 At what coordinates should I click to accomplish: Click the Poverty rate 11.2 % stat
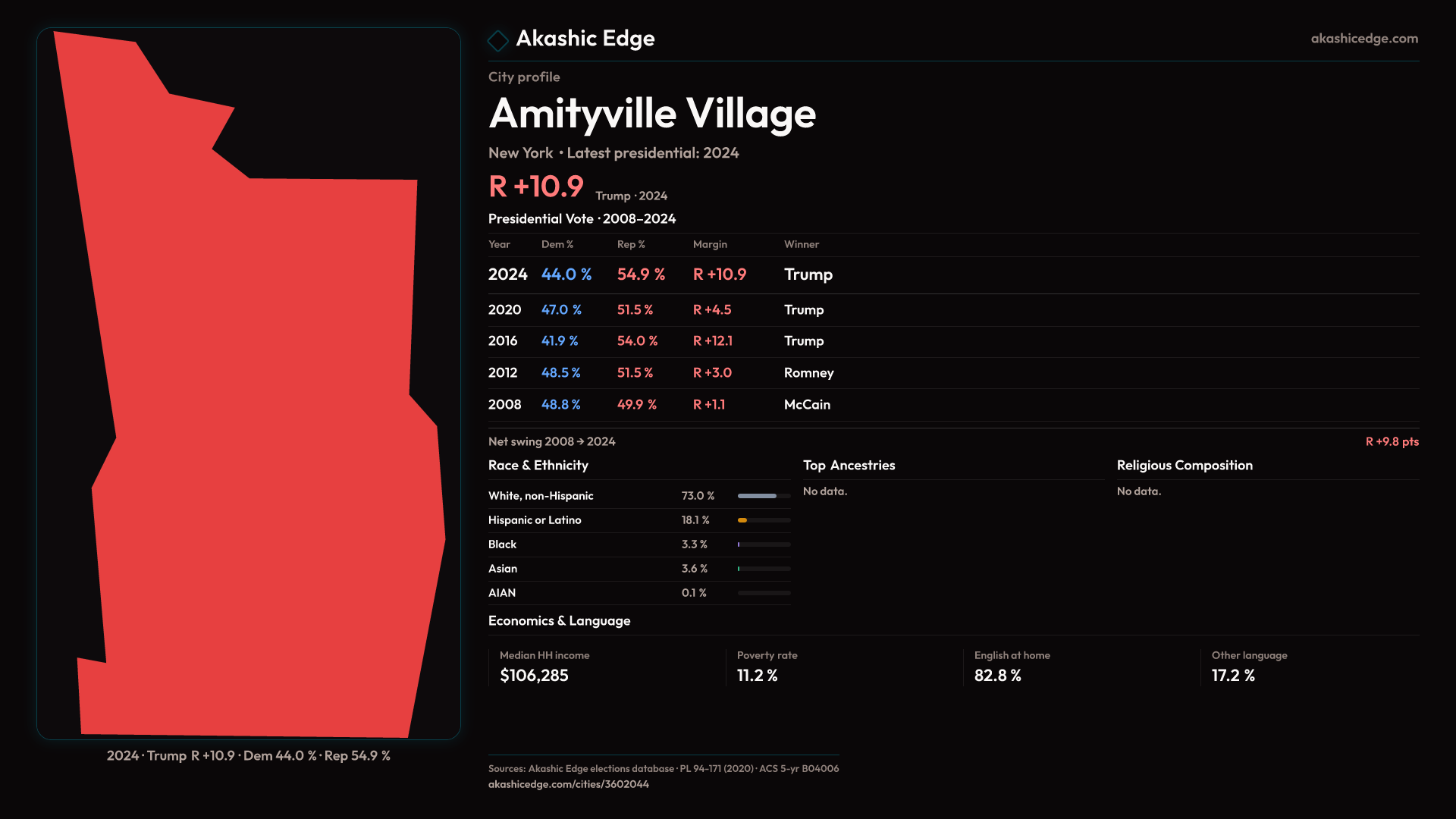pos(757,676)
